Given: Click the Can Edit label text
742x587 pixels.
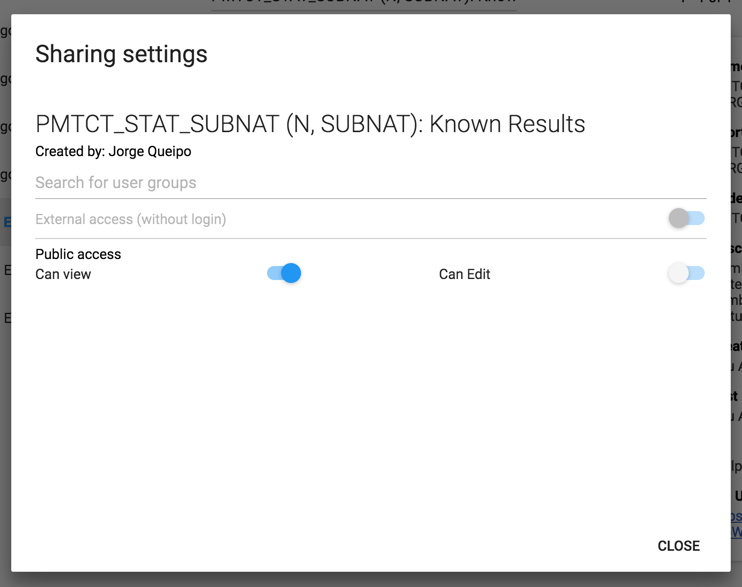Looking at the screenshot, I should pos(464,274).
